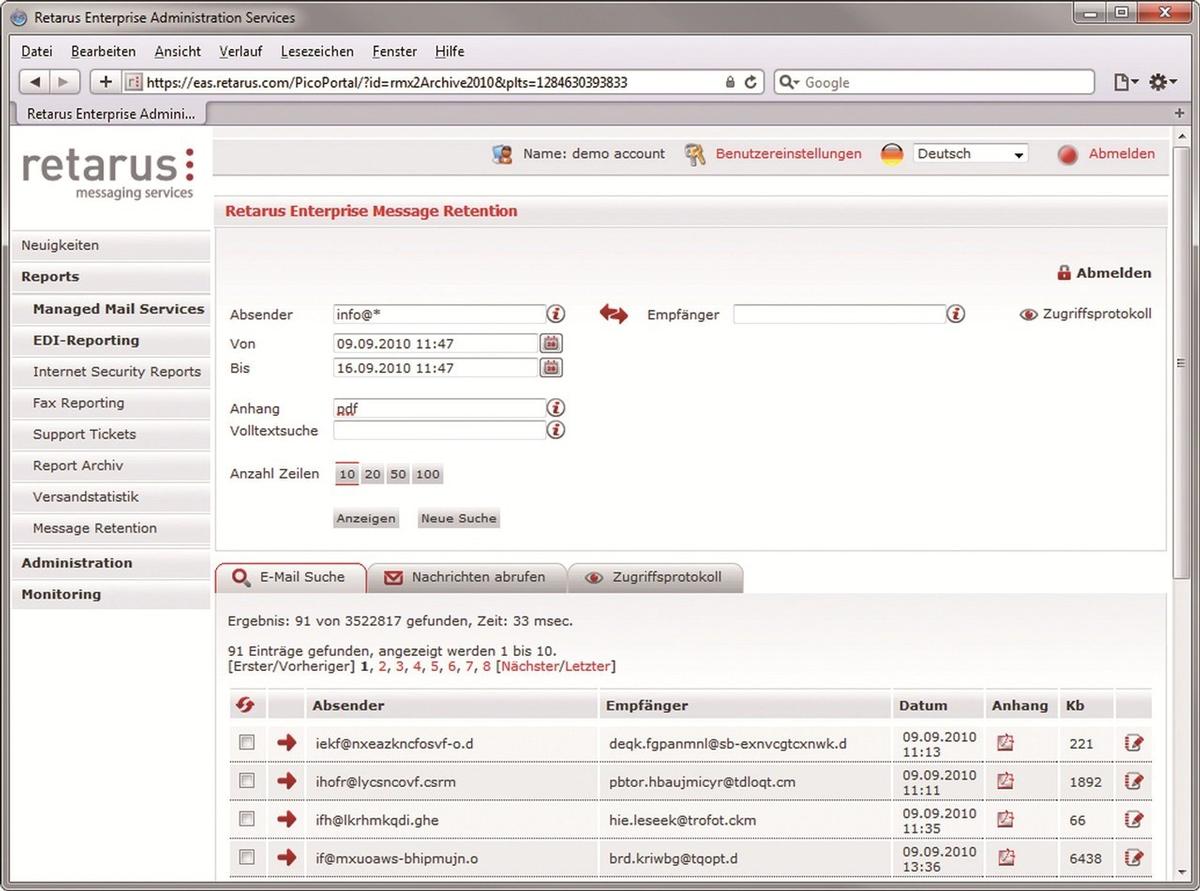Click the refresh icon in results table header
1200x891 pixels.
point(245,705)
